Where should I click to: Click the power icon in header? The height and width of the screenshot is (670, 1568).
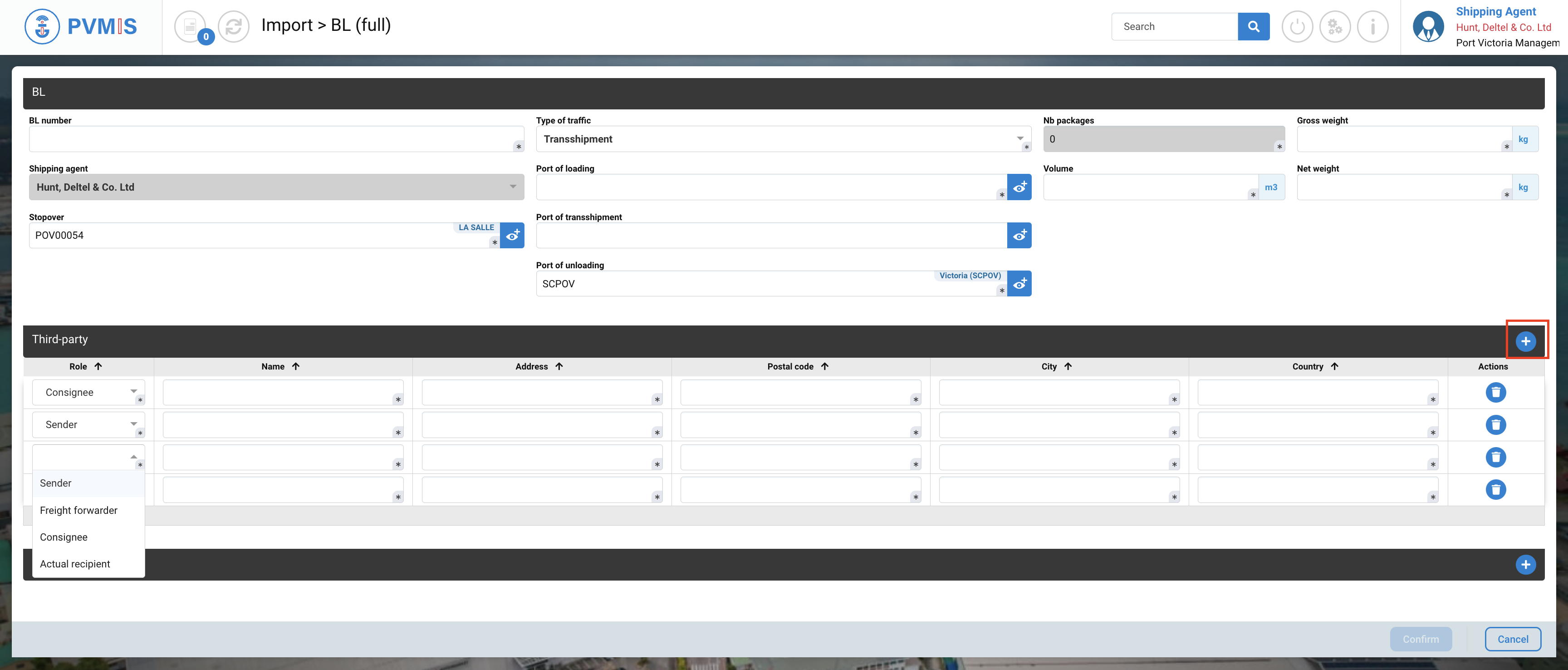(x=1297, y=27)
